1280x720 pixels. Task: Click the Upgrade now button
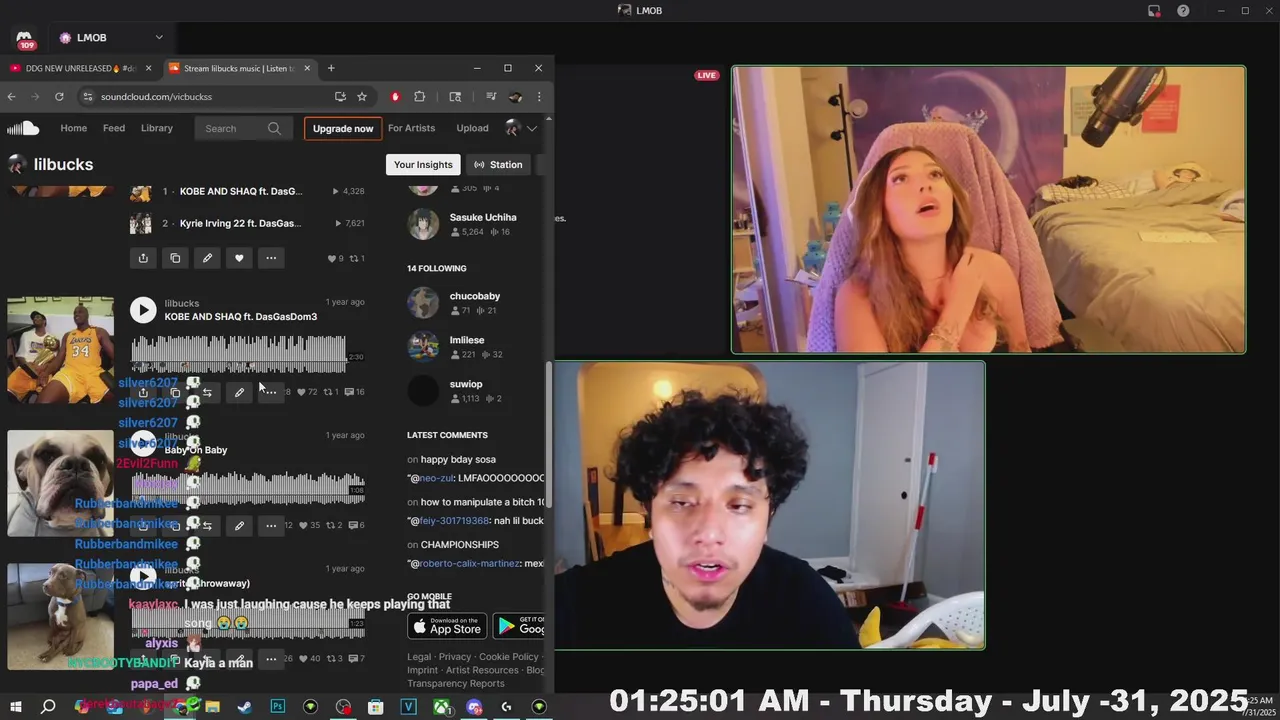point(343,128)
